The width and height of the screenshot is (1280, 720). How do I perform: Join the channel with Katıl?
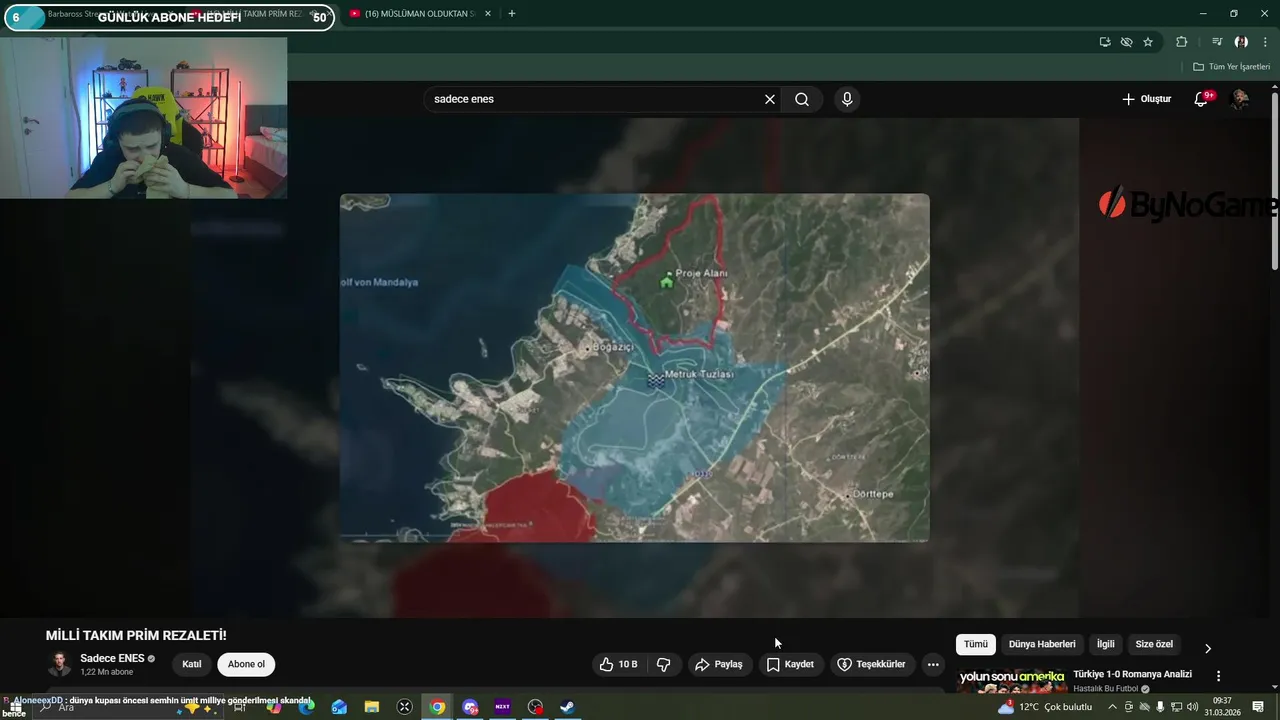192,664
